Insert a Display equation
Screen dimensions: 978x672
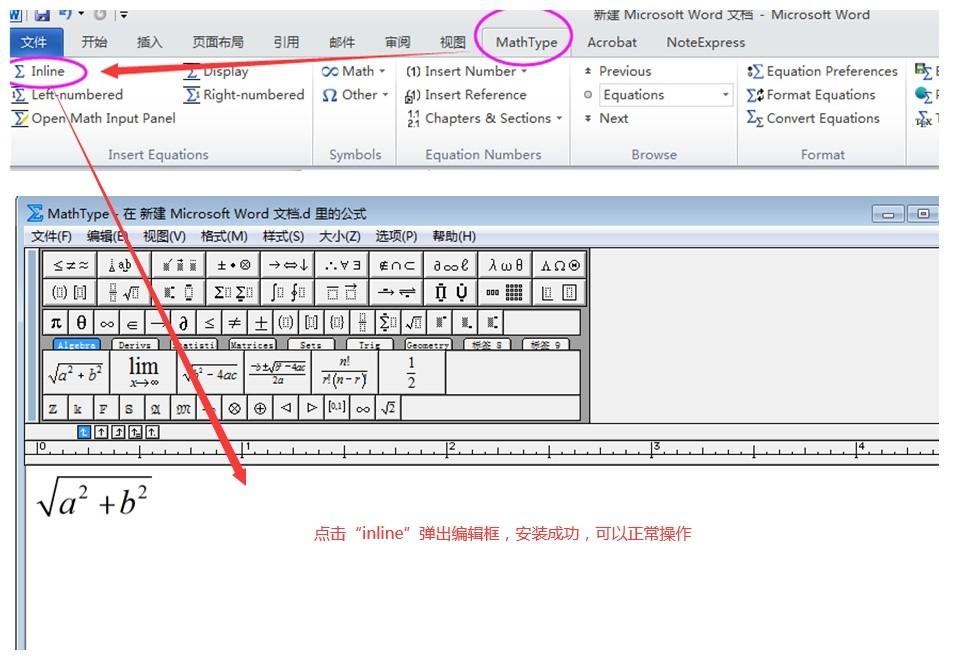216,71
